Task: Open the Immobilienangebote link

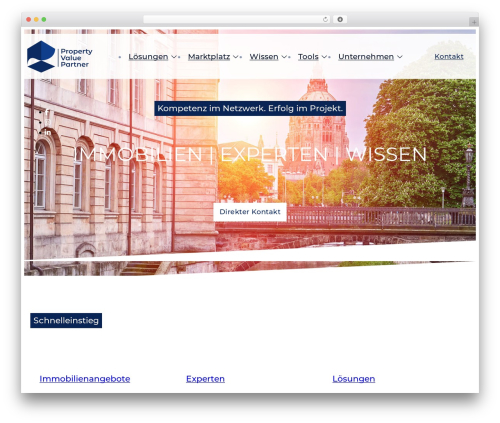Action: pyautogui.click(x=85, y=379)
